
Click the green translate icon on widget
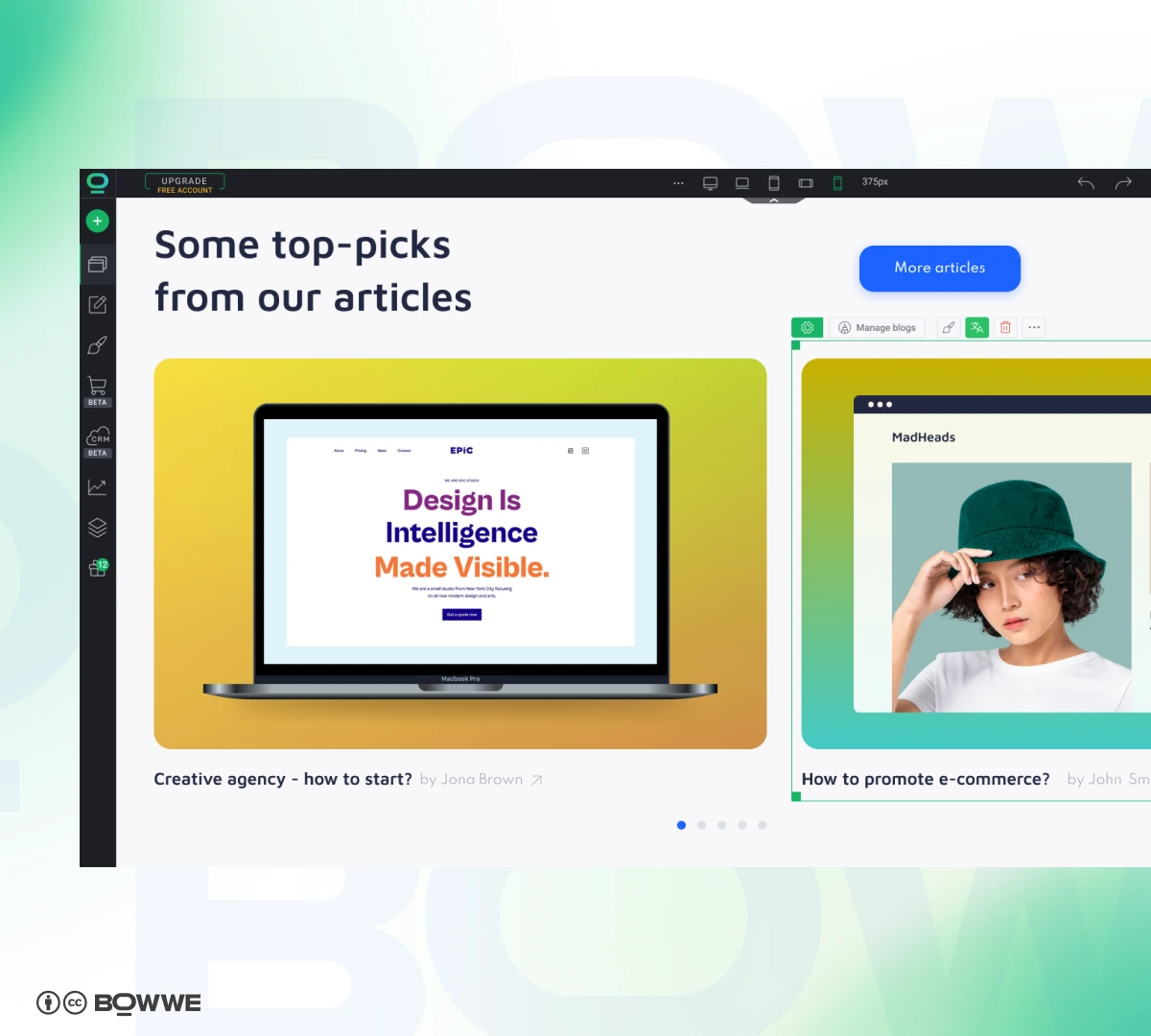976,328
